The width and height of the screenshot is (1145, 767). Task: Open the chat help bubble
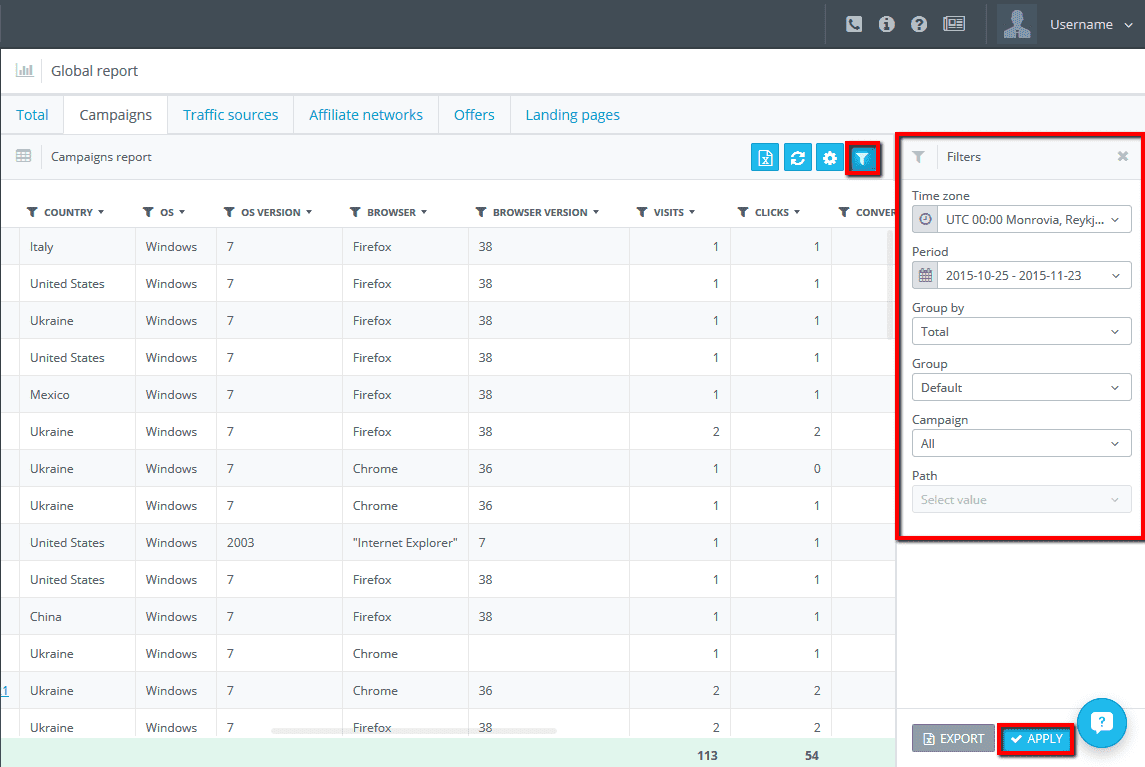coord(1101,723)
